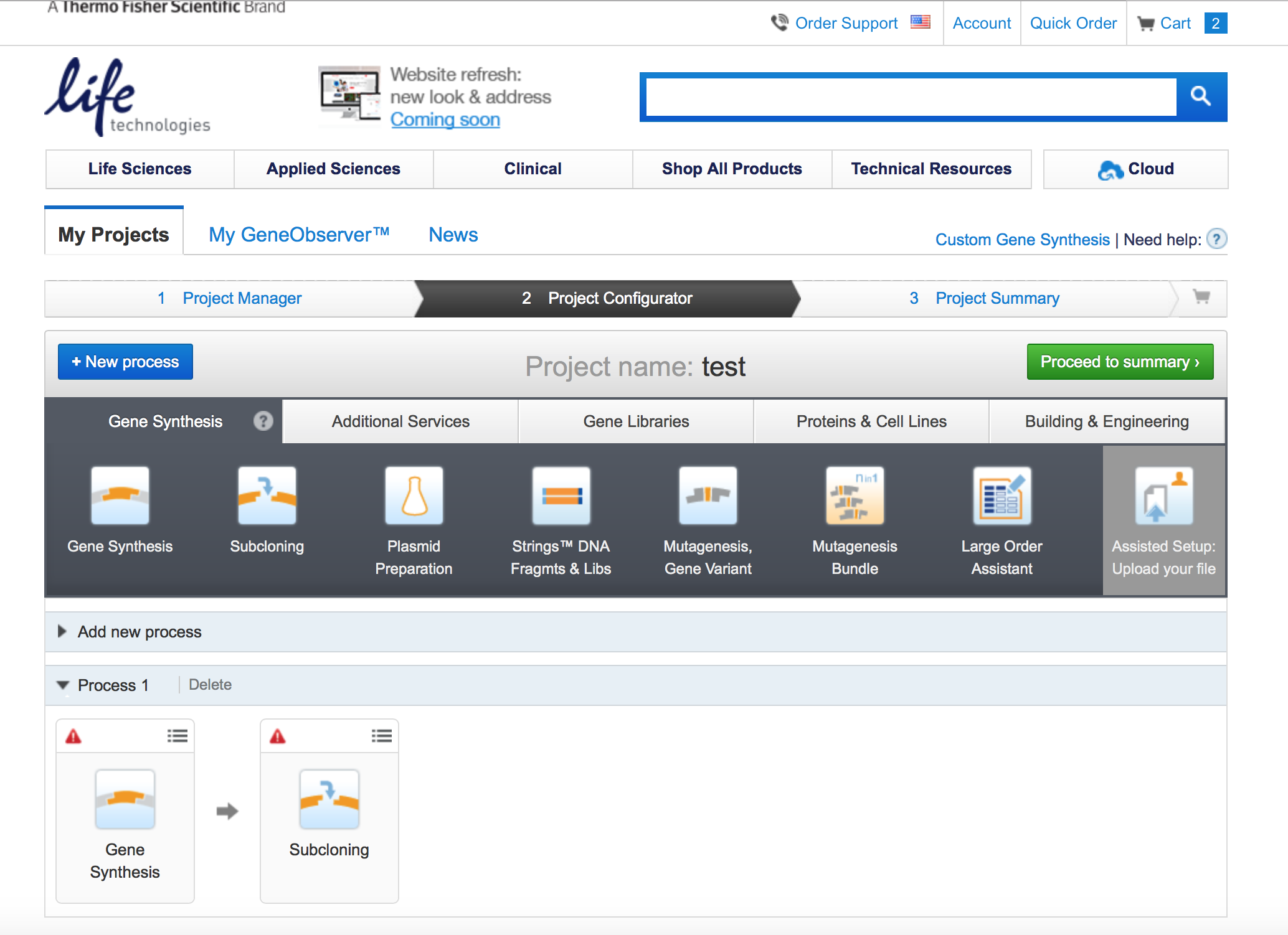Click Proceed to summary button
The width and height of the screenshot is (1288, 935).
(x=1120, y=362)
